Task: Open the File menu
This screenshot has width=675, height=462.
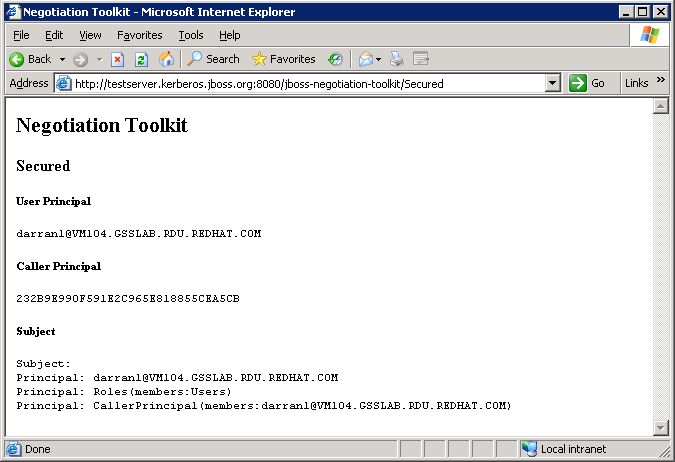Action: coord(21,35)
